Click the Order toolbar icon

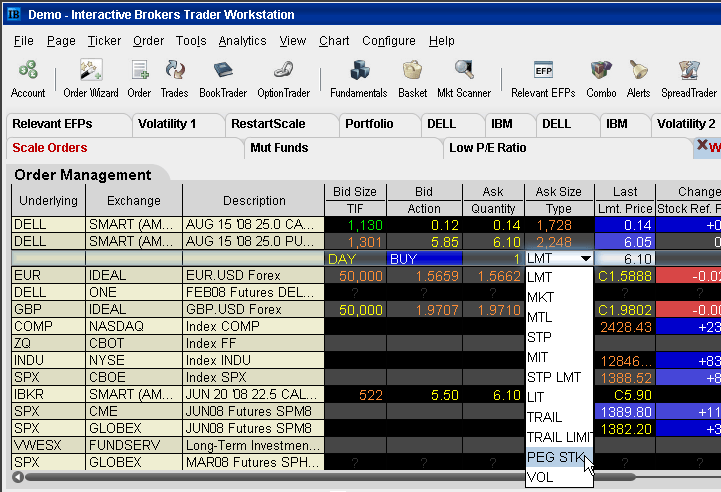(139, 79)
